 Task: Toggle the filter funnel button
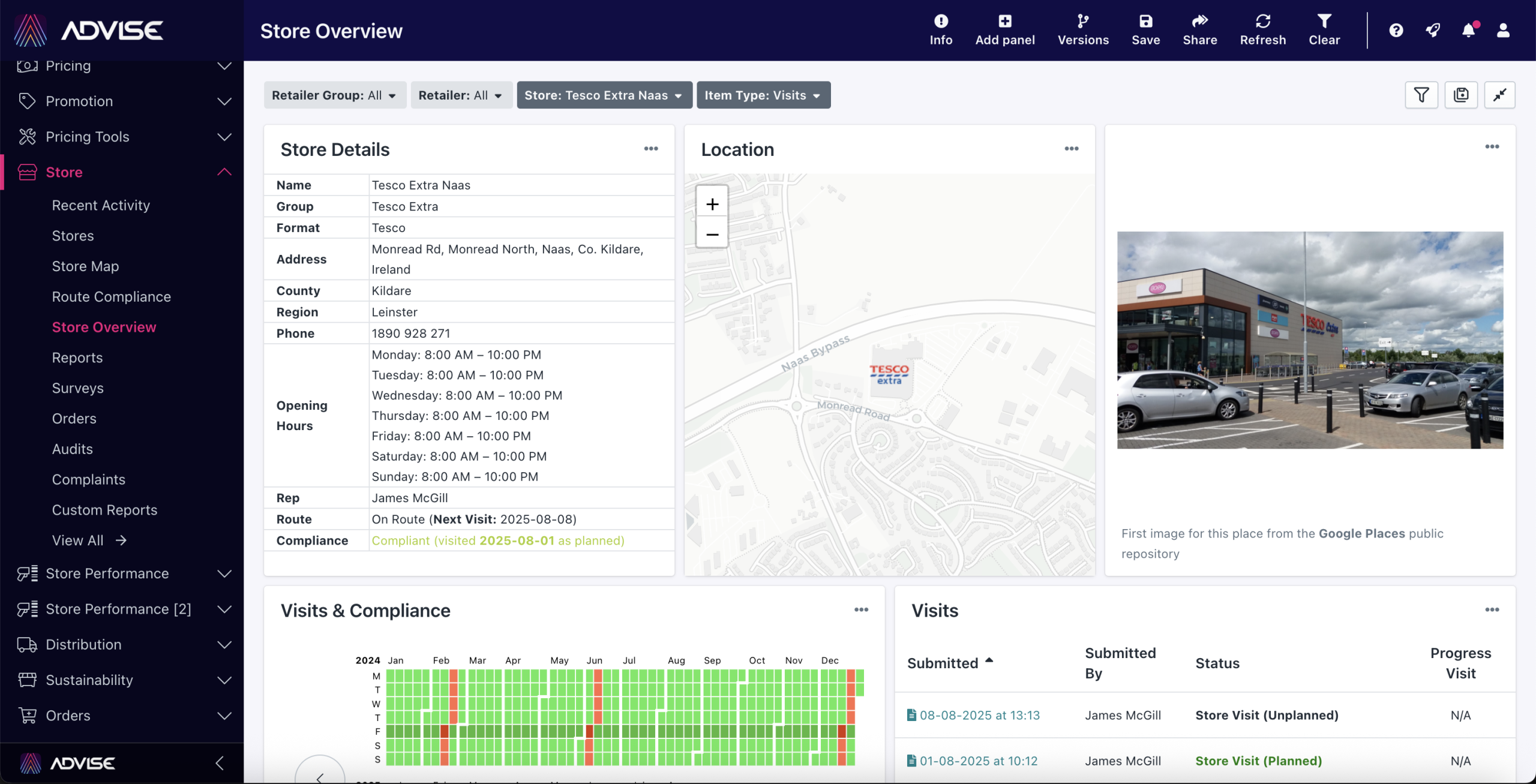1421,95
